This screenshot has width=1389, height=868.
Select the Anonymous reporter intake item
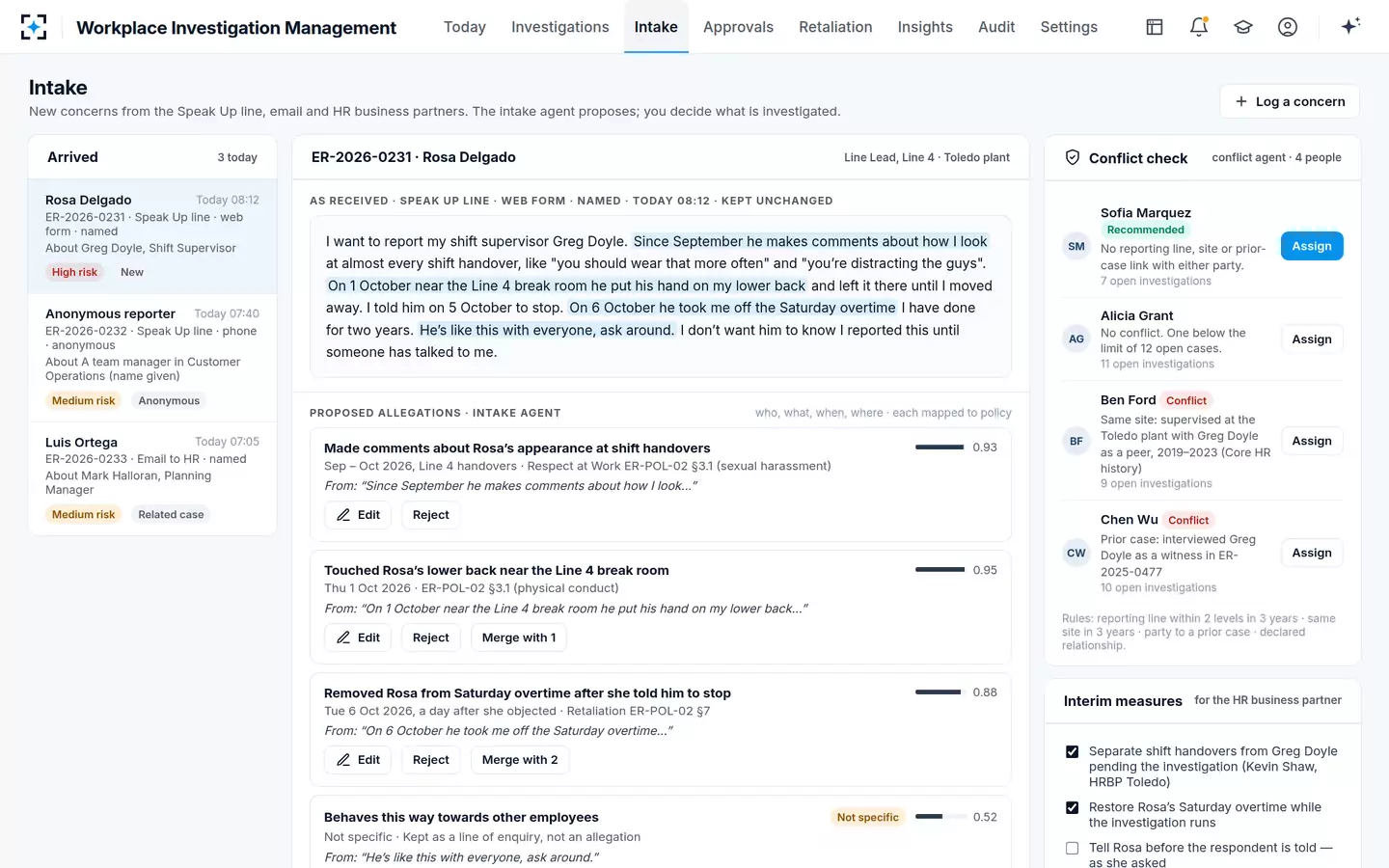pyautogui.click(x=152, y=357)
